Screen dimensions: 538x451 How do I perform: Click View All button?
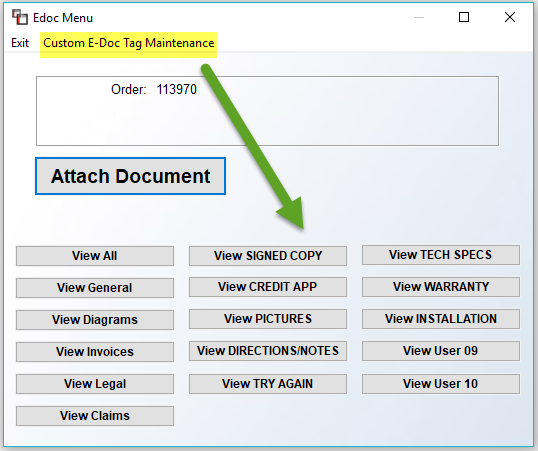(x=95, y=256)
